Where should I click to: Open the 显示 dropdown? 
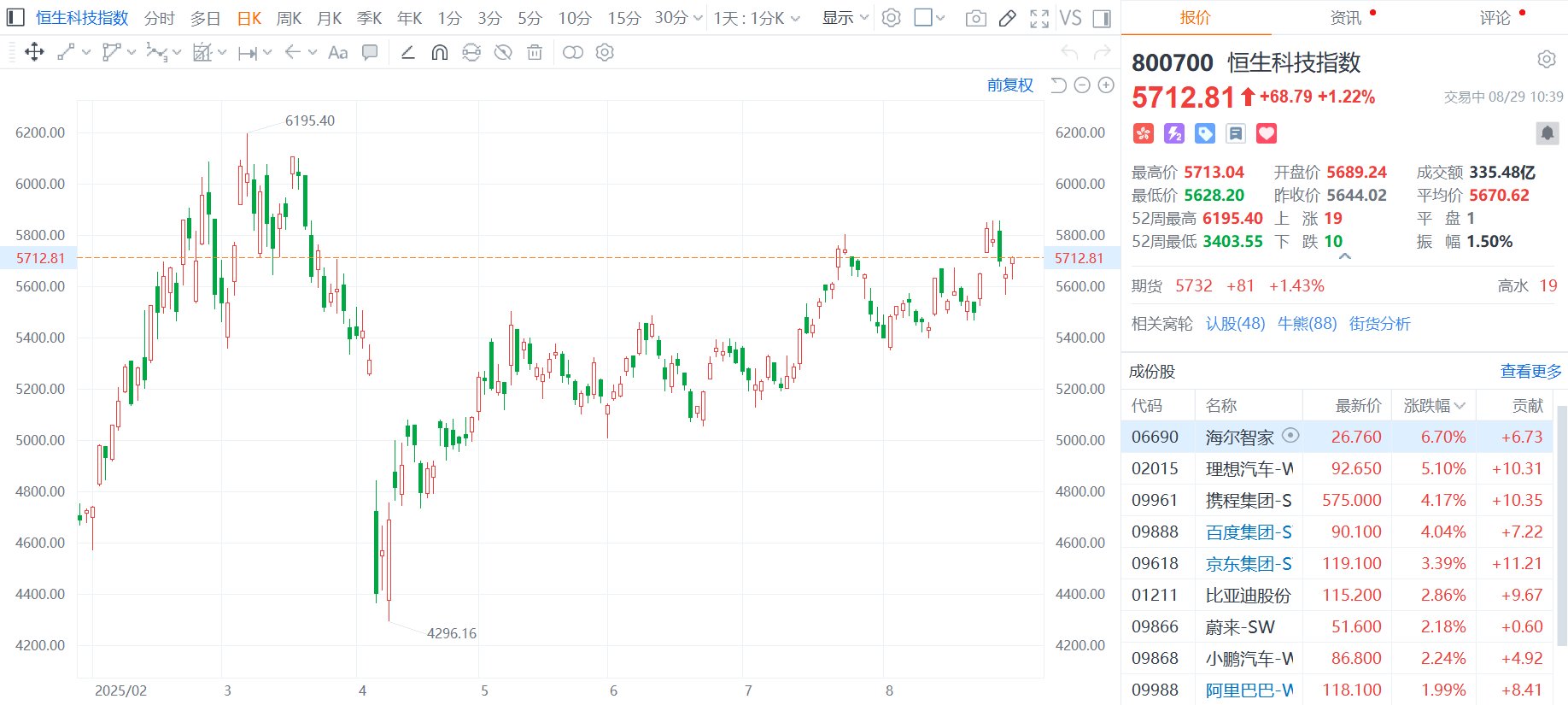845,18
